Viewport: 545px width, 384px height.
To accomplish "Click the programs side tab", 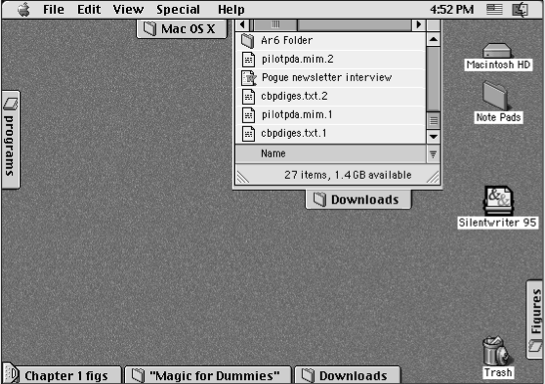I will (x=11, y=140).
